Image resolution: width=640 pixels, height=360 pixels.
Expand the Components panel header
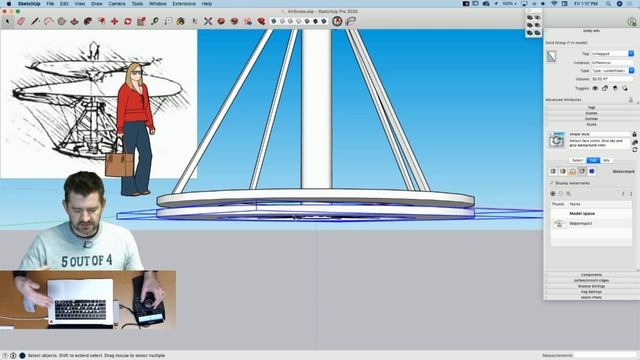point(591,275)
